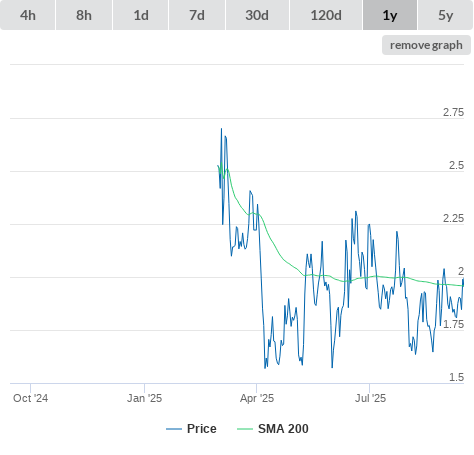The width and height of the screenshot is (474, 455).
Task: Switch to the 5y time range
Action: point(446,15)
